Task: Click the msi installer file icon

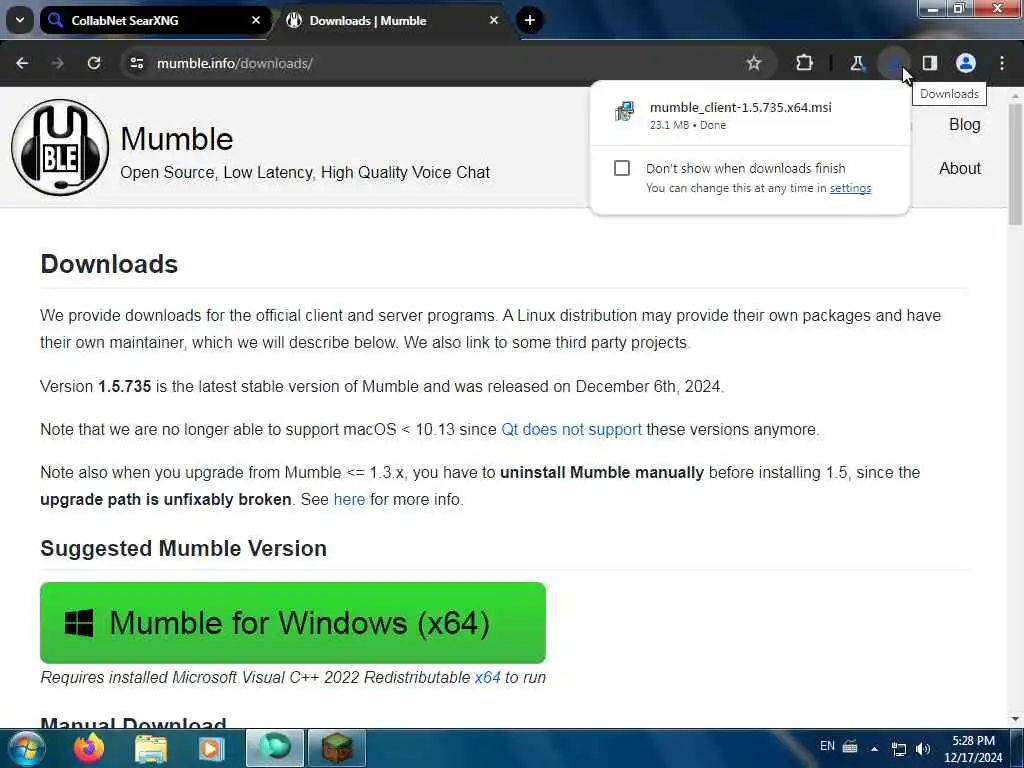Action: coord(624,112)
